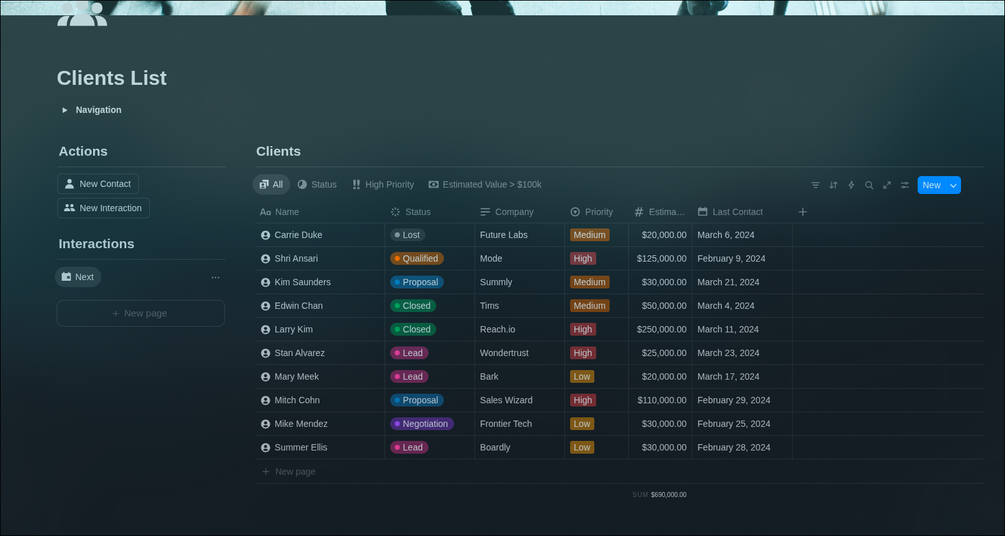Click the sort arrows icon
This screenshot has height=536, width=1005.
833,185
